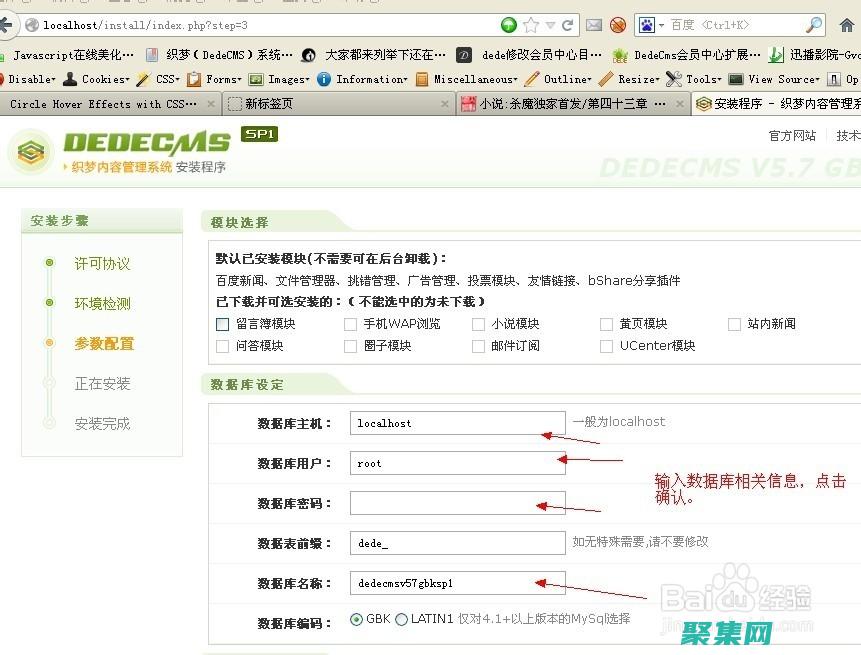Click the green Go arrow beside the address bar

tap(508, 25)
